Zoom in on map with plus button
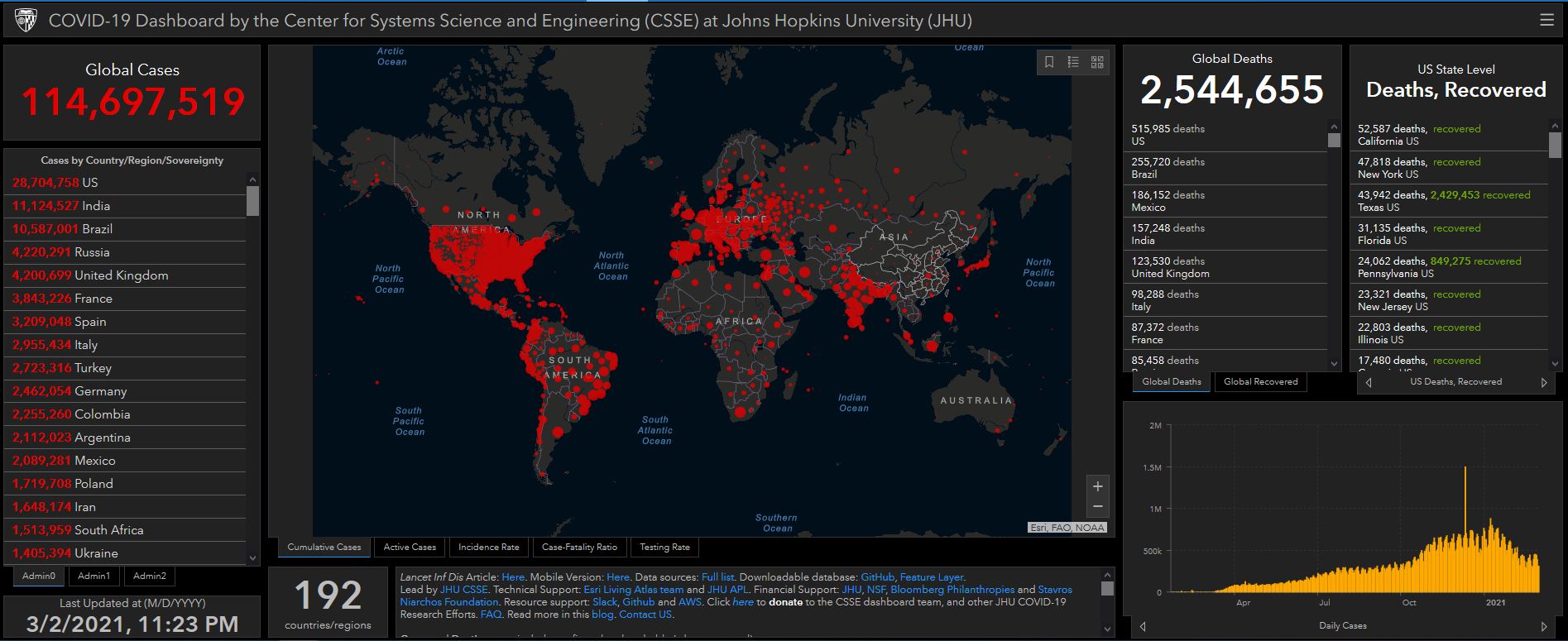The height and width of the screenshot is (641, 1568). tap(1098, 486)
